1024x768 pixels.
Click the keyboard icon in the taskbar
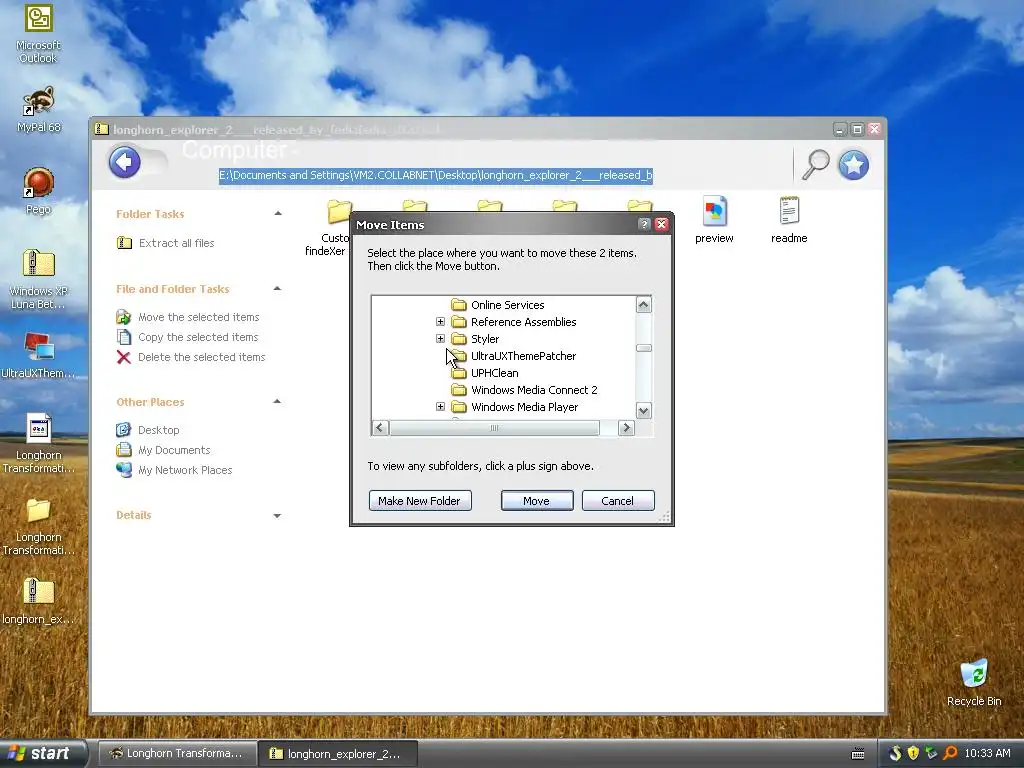(x=857, y=754)
